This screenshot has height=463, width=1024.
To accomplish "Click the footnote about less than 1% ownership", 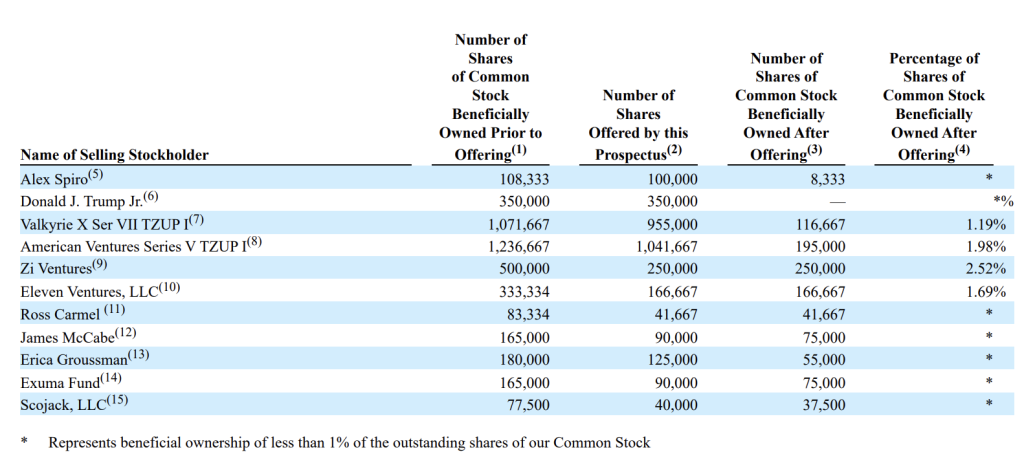I will click(x=349, y=442).
